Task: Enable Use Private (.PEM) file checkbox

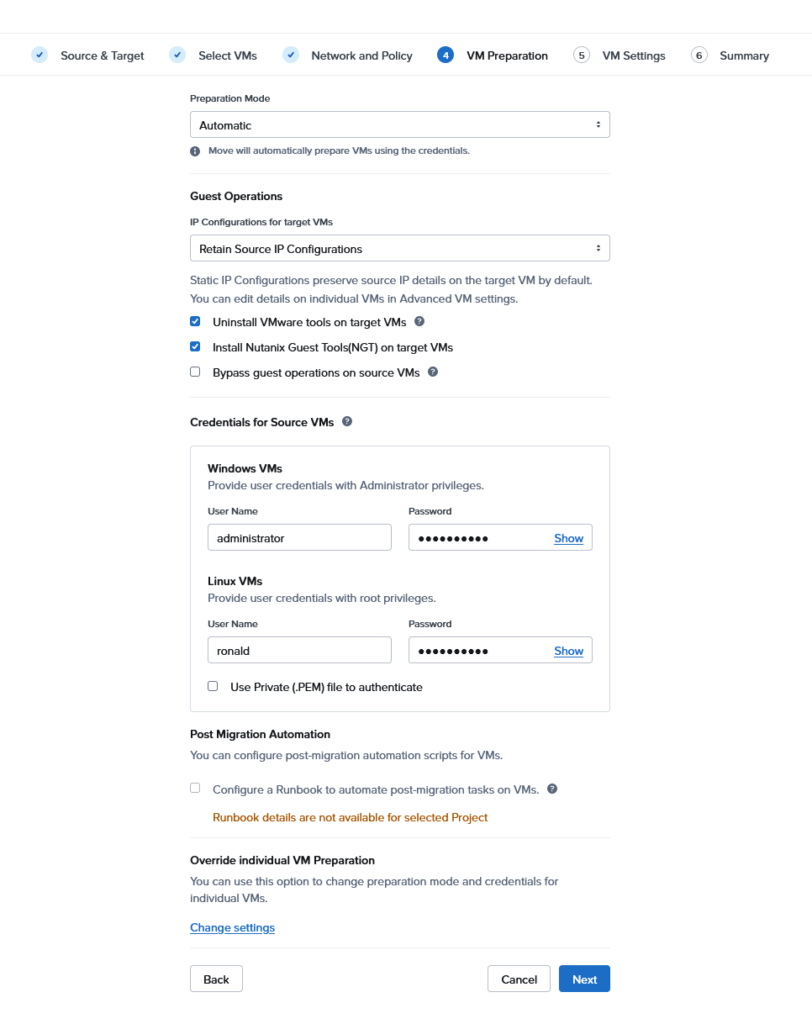Action: 212,687
